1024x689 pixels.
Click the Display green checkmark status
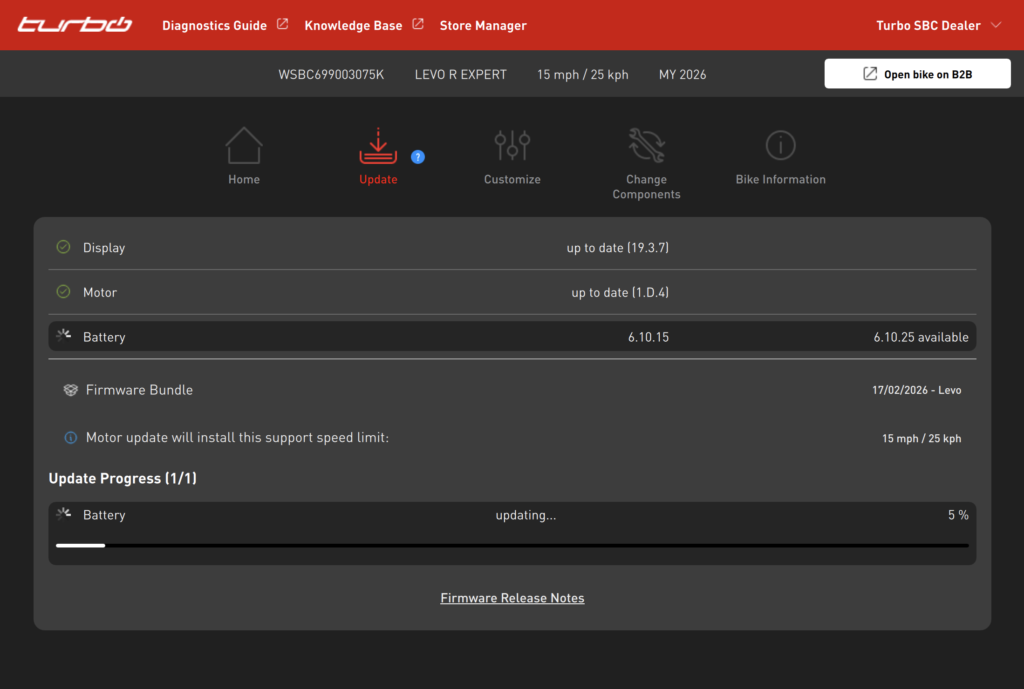coord(63,247)
